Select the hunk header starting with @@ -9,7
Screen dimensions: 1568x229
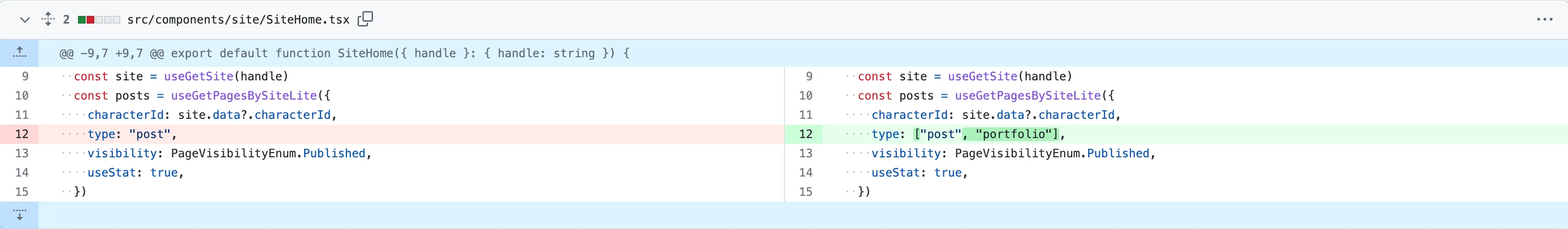click(344, 53)
